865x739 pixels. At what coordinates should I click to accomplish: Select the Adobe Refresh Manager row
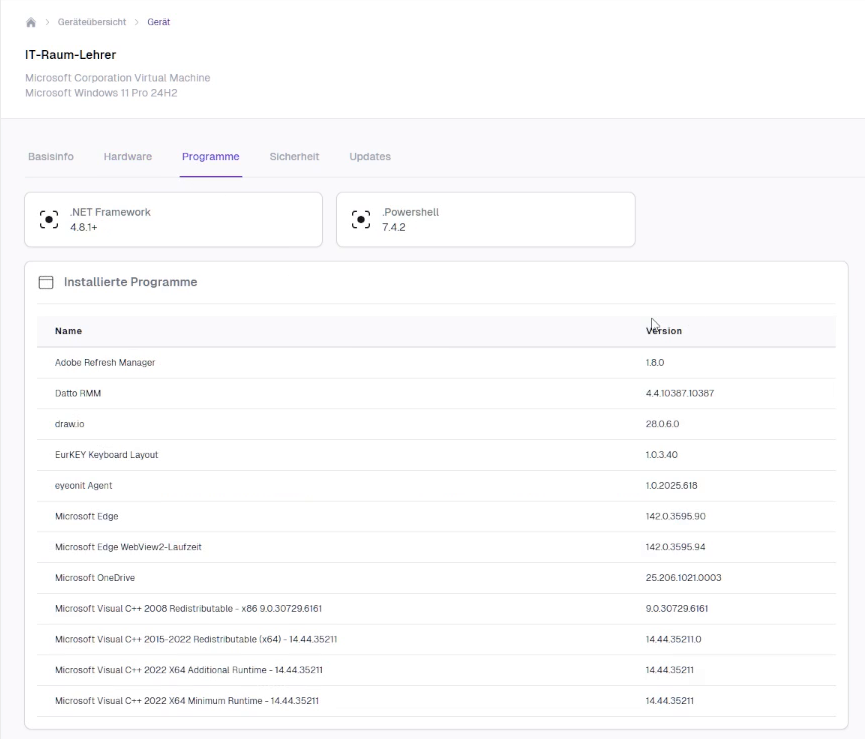105,363
